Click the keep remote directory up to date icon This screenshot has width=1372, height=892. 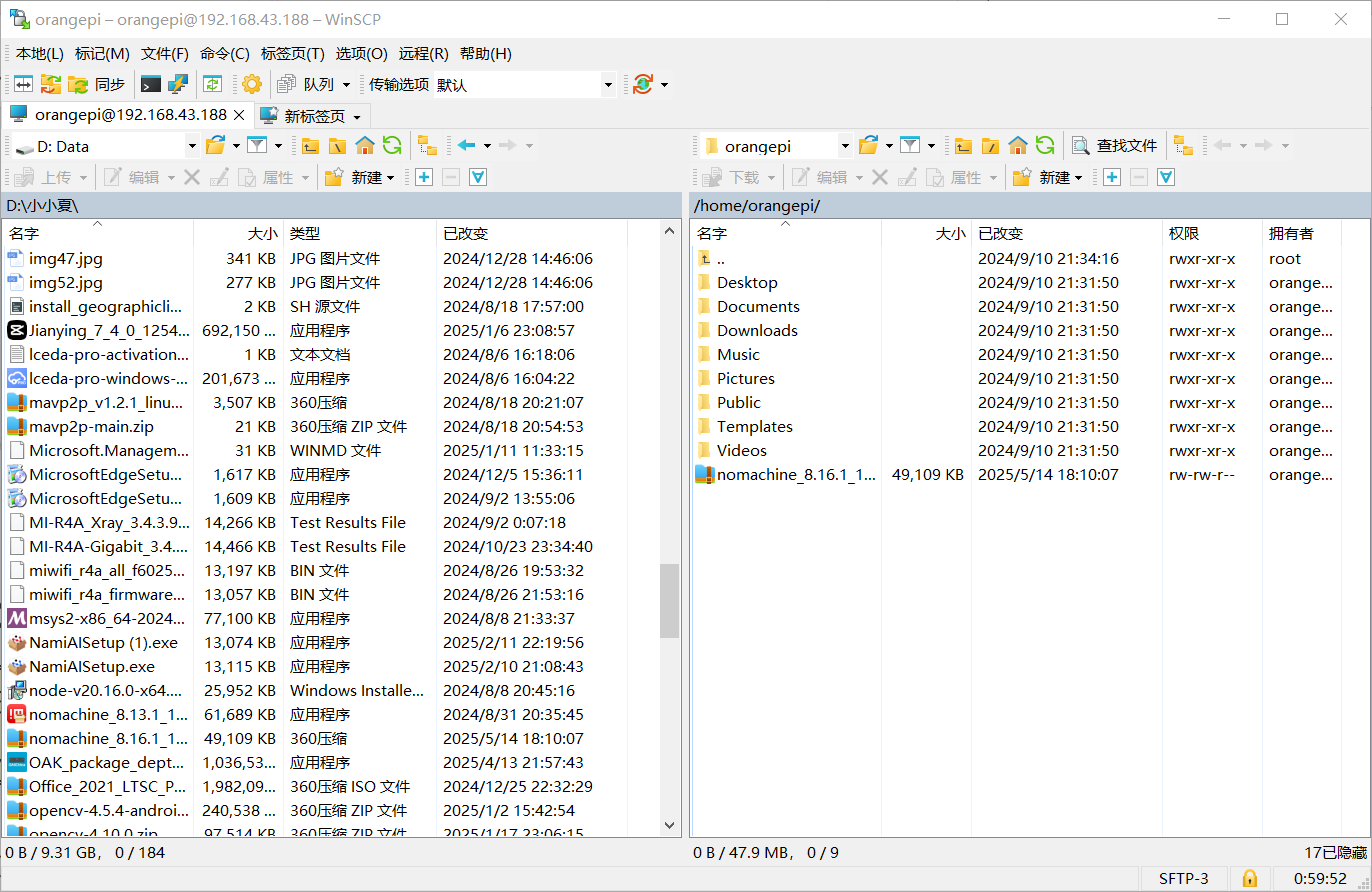coord(212,85)
